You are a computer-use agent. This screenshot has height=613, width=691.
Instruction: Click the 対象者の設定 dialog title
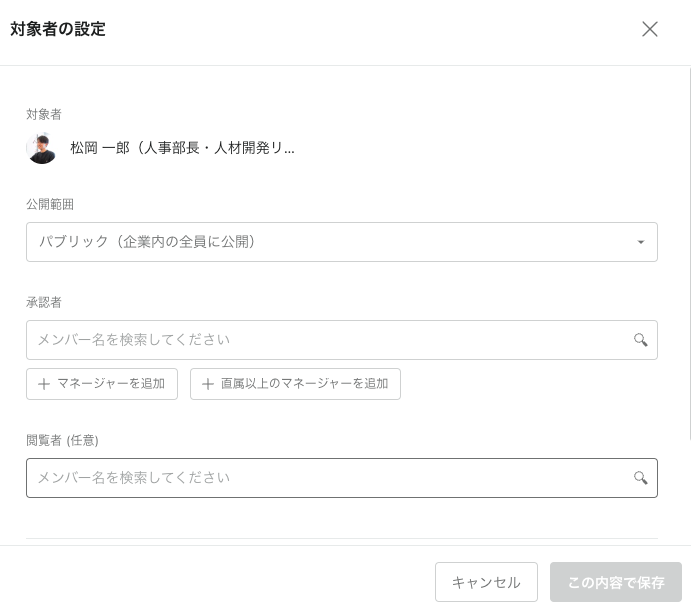58,29
